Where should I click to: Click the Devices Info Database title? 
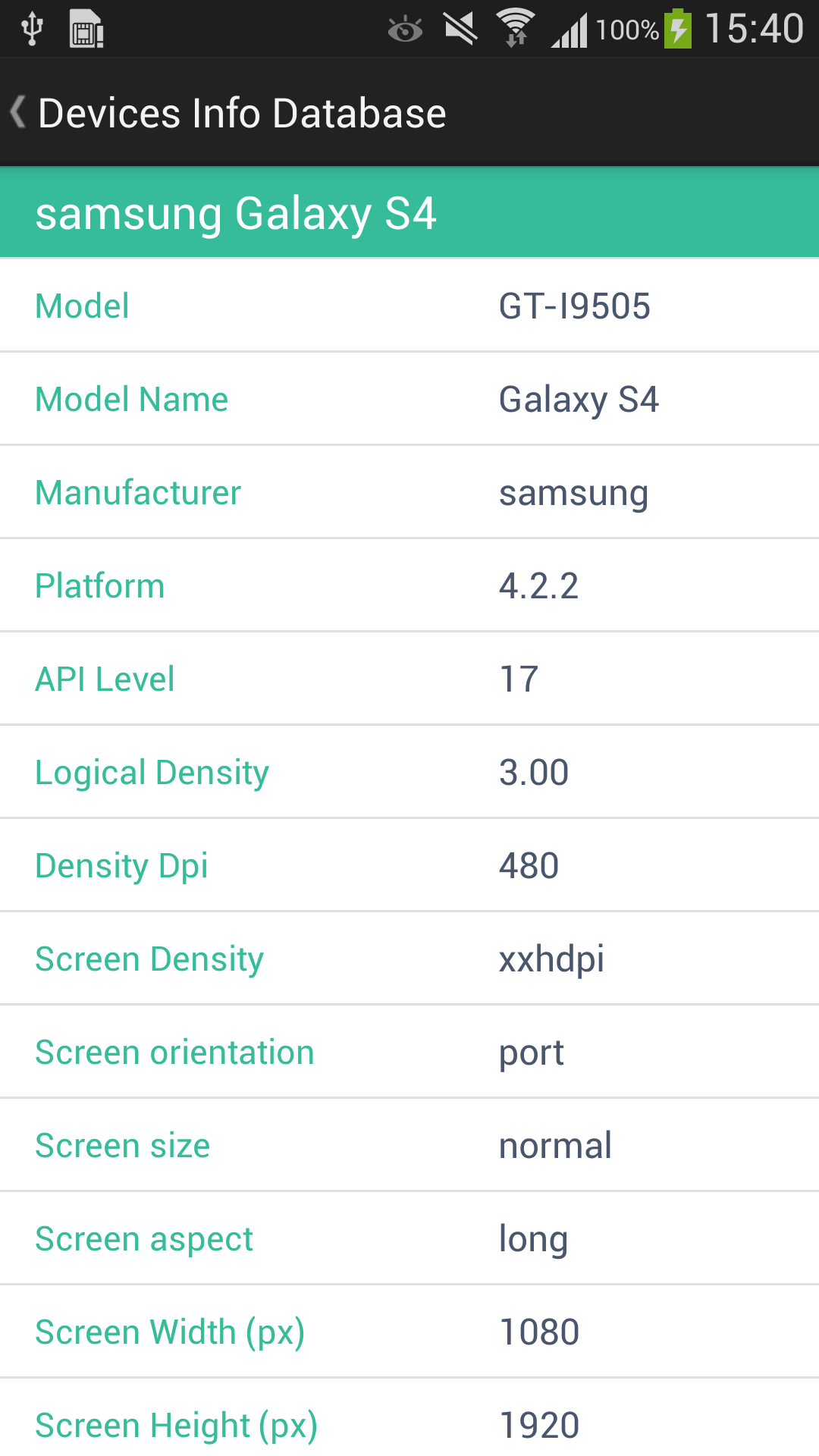tap(241, 111)
